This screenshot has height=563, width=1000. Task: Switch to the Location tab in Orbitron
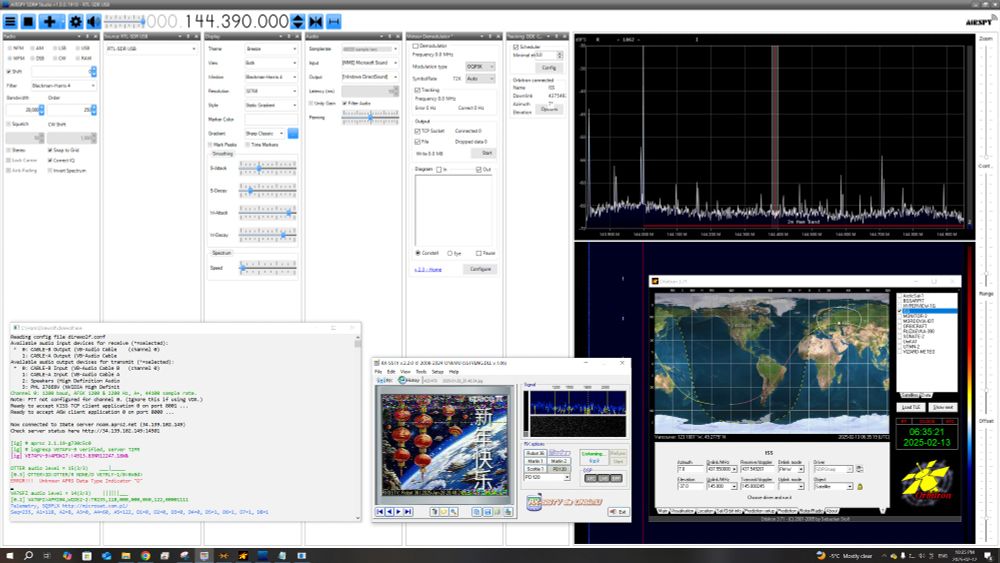[705, 511]
